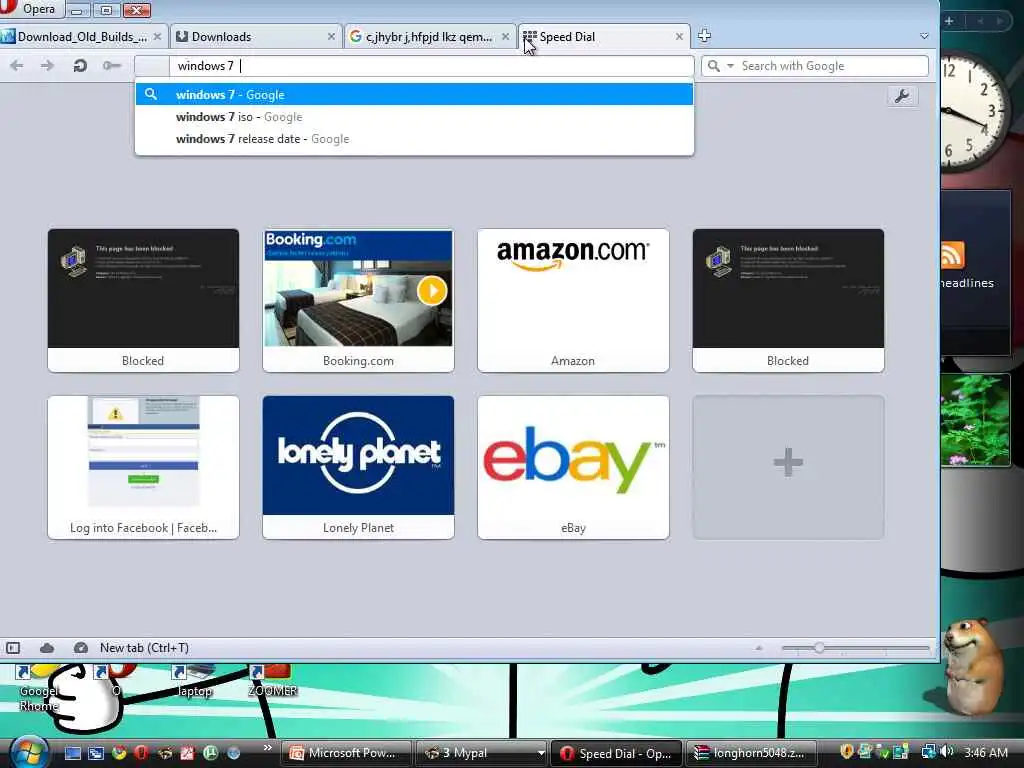Toggle the panel icon in status bar
The width and height of the screenshot is (1024, 768).
13,648
